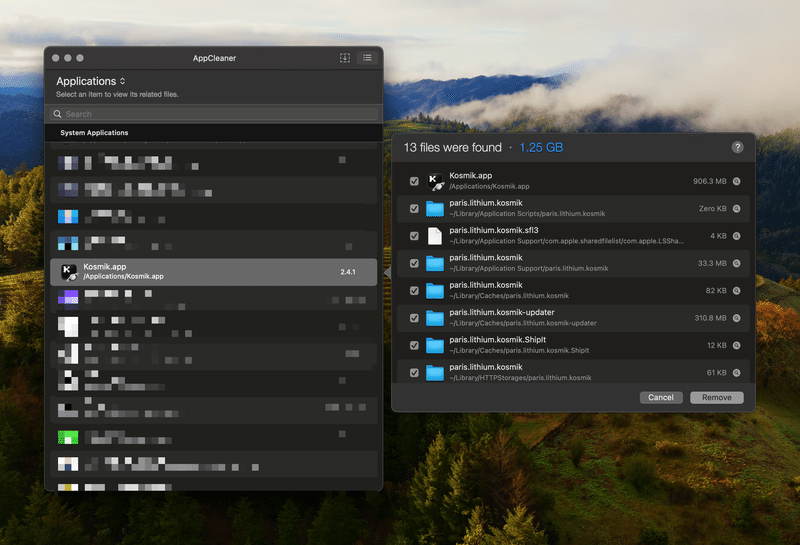
Task: Uncheck the 82 KB Caches folder checkbox
Action: 414,291
